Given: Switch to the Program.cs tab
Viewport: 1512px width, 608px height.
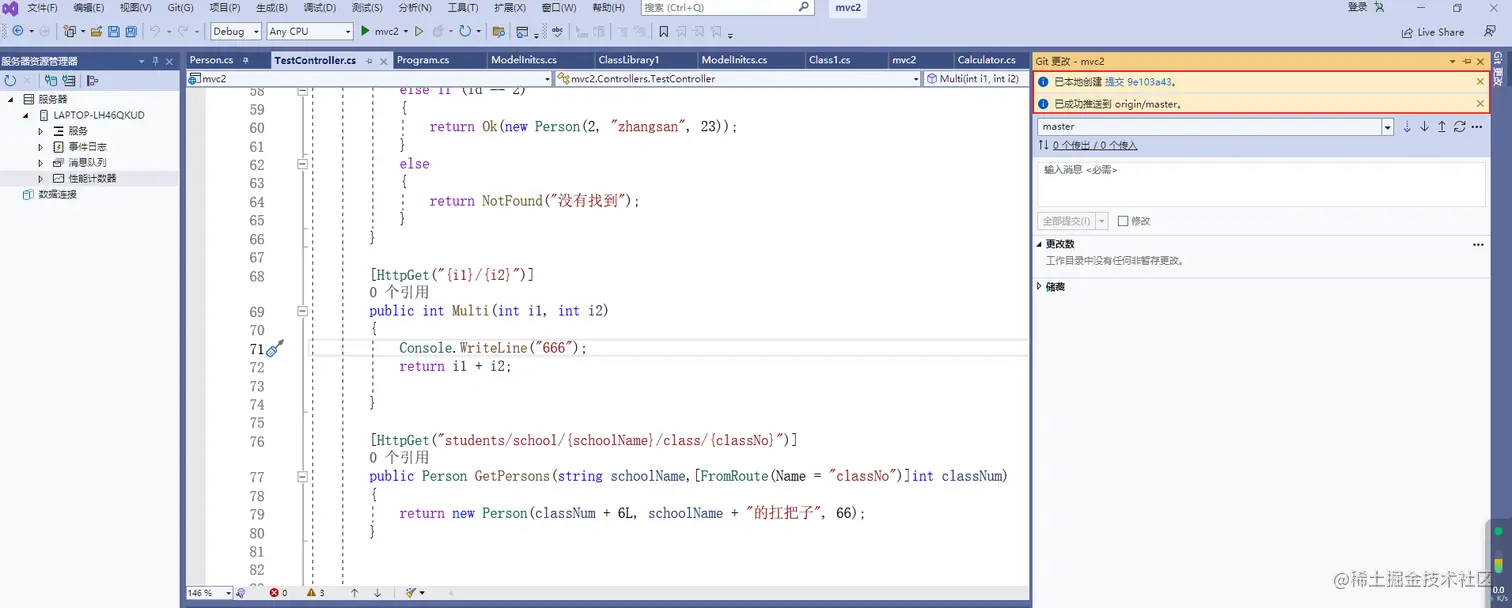Looking at the screenshot, I should [x=423, y=60].
